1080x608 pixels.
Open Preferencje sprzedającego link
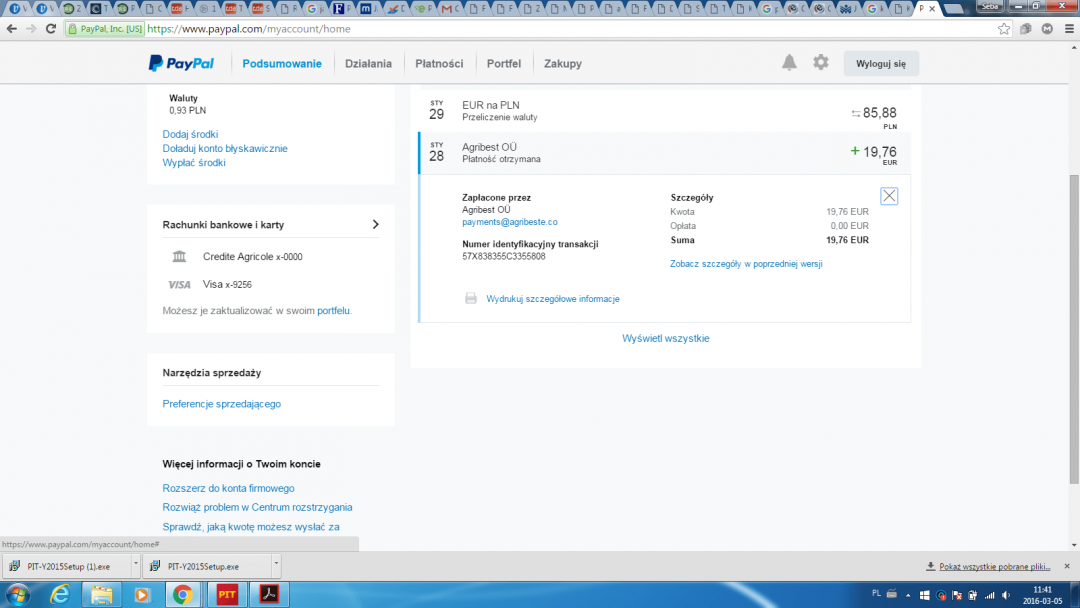221,404
